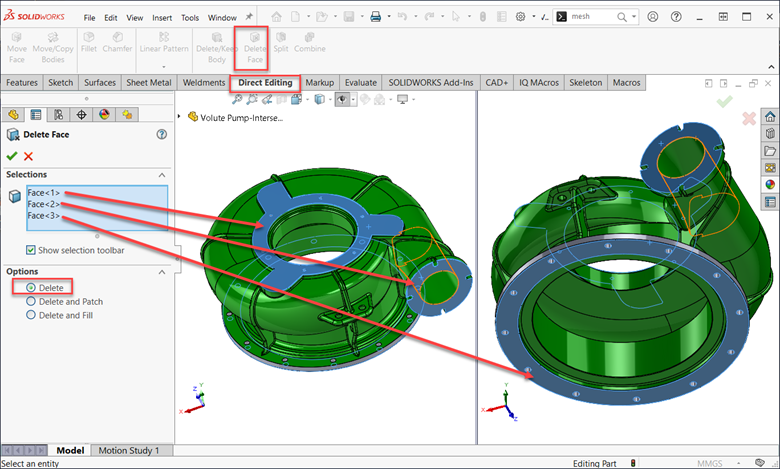Select the Combine tool
The height and width of the screenshot is (469, 780).
click(x=309, y=43)
